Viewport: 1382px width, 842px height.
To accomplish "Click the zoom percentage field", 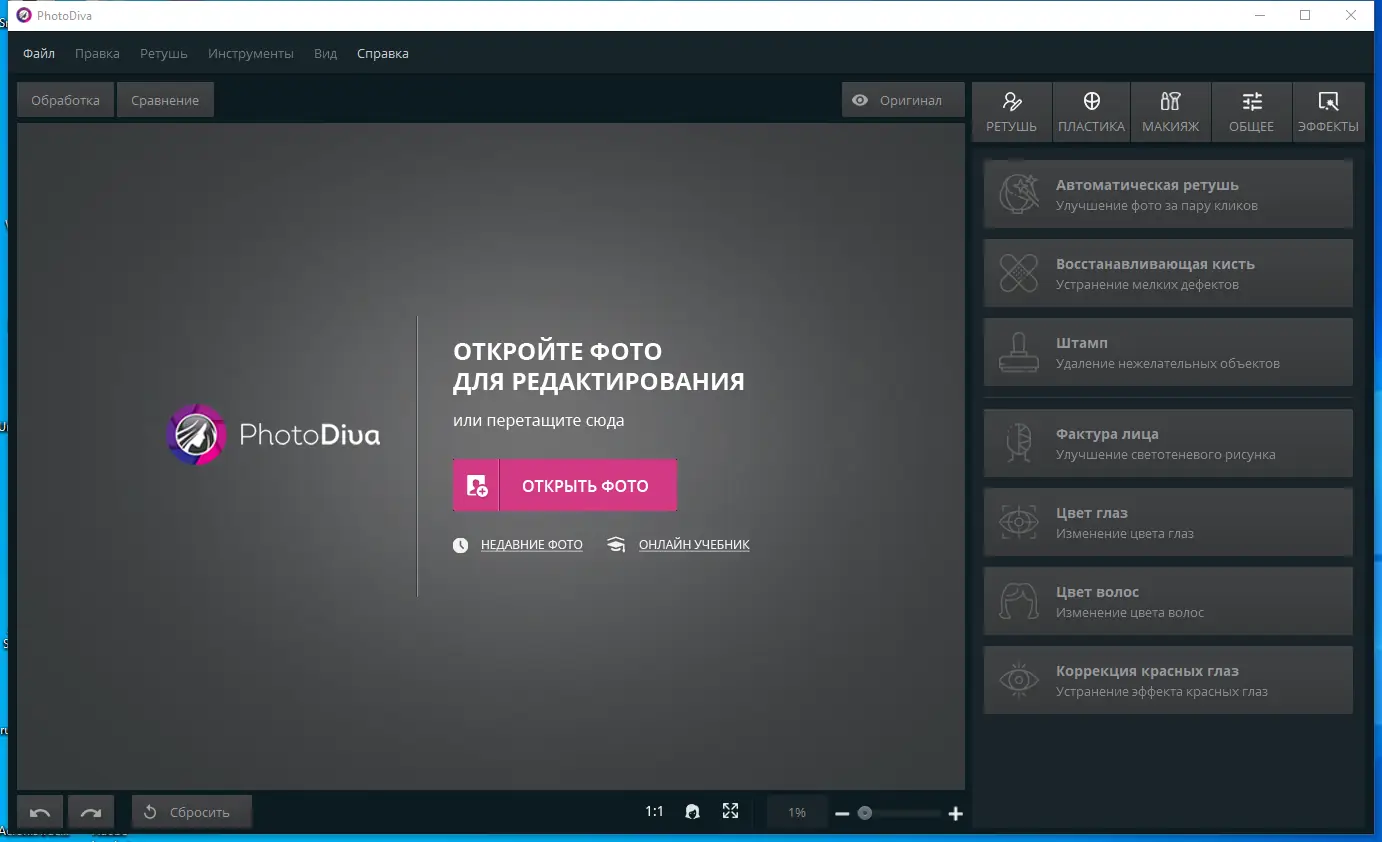I will (x=796, y=812).
